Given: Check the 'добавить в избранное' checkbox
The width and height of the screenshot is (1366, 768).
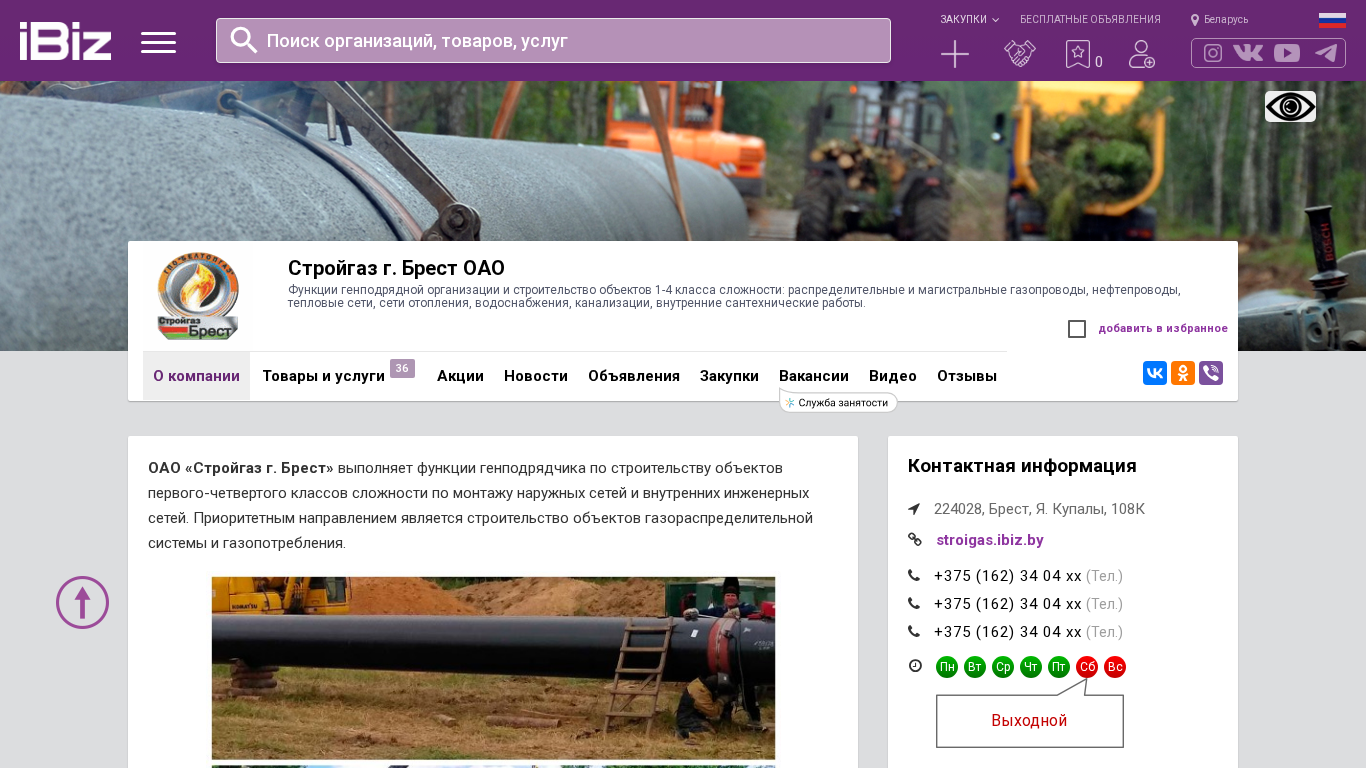Looking at the screenshot, I should pyautogui.click(x=1077, y=329).
